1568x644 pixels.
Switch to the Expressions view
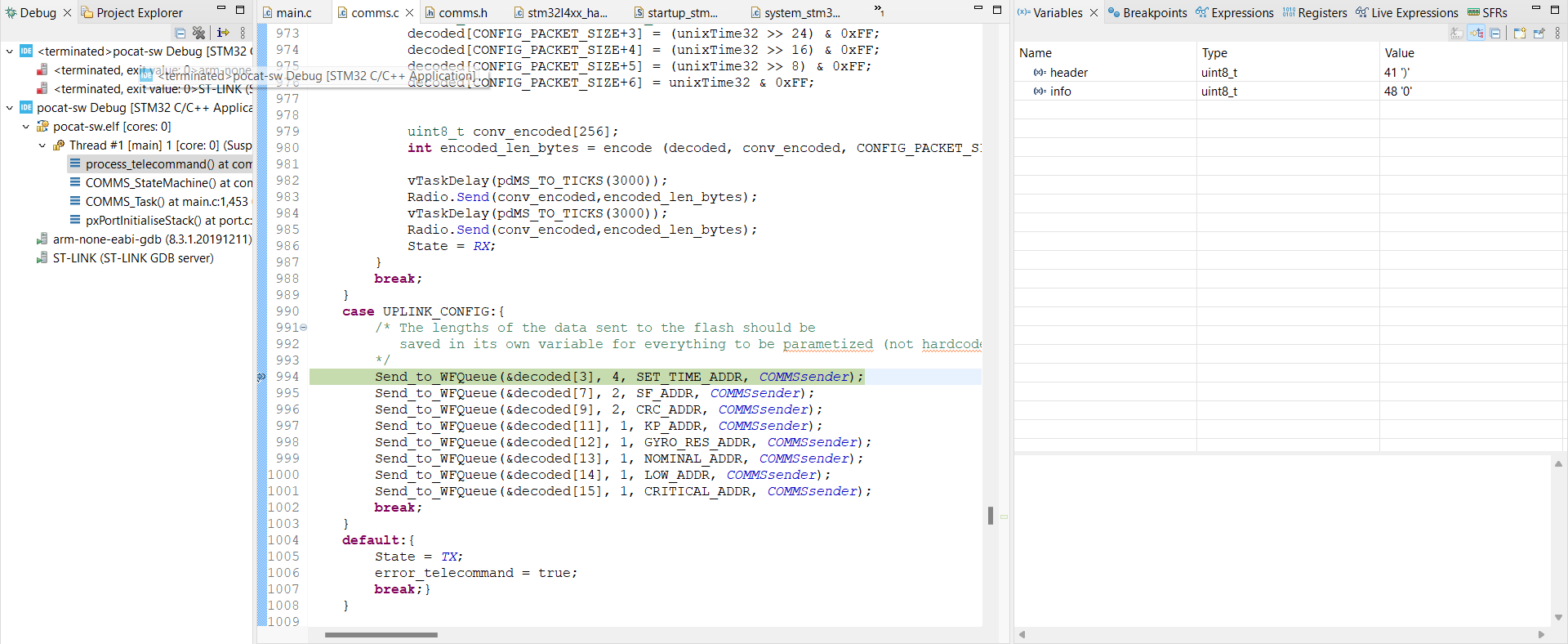tap(1235, 13)
